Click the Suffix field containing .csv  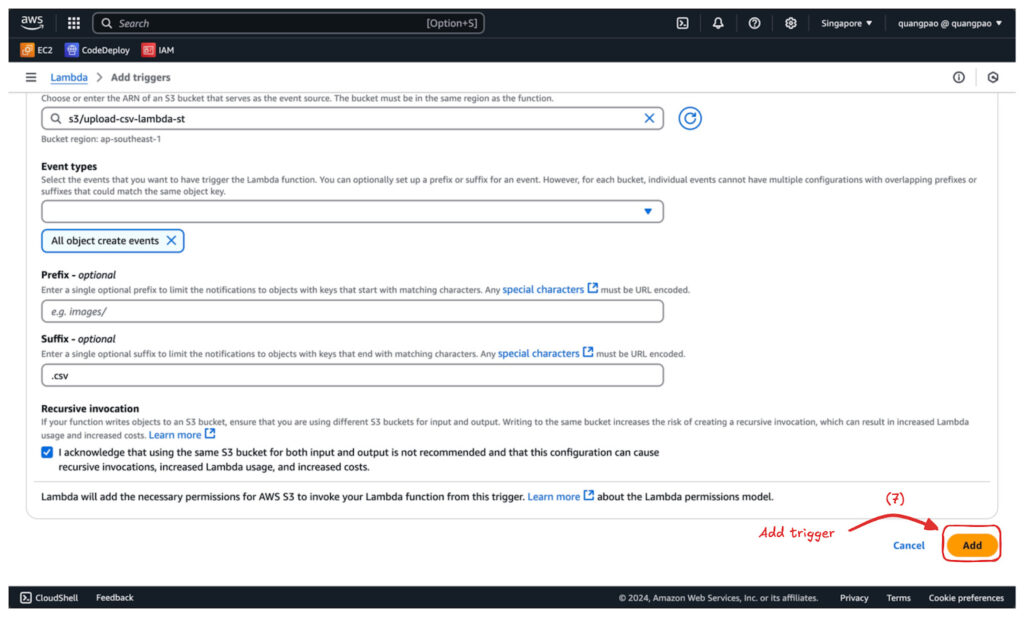pyautogui.click(x=352, y=375)
